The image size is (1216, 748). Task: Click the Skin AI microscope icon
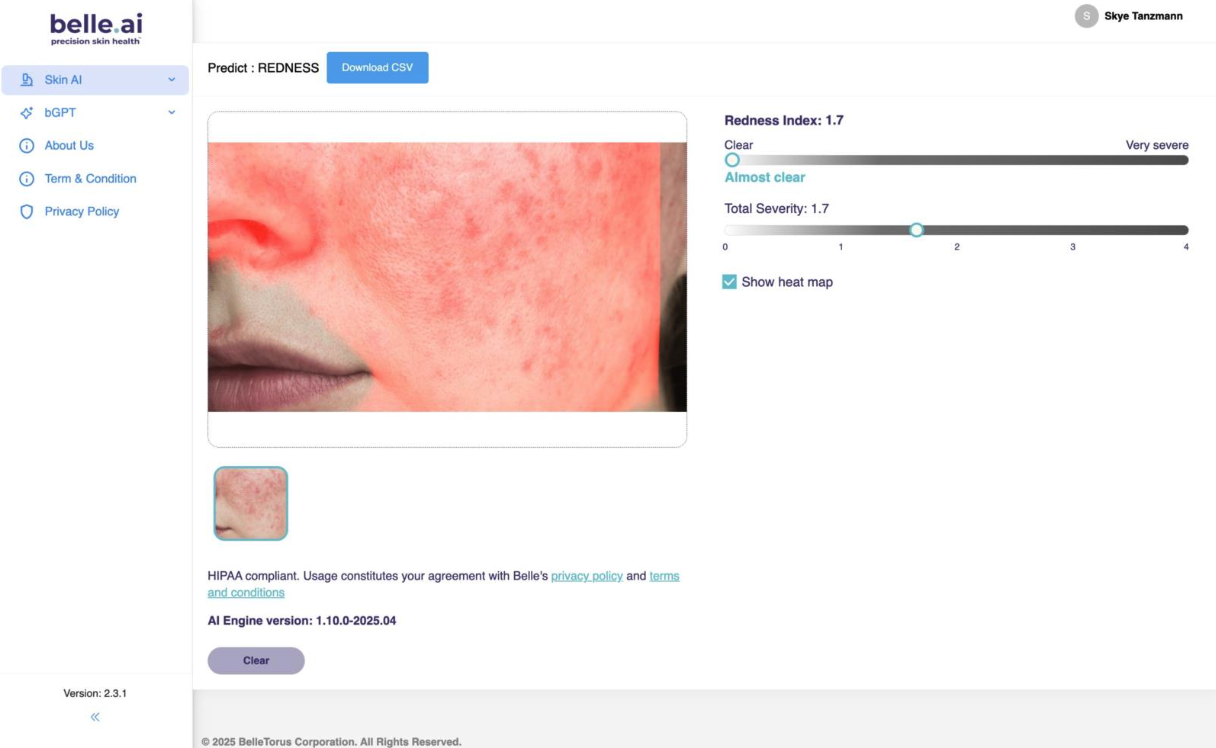pyautogui.click(x=27, y=80)
